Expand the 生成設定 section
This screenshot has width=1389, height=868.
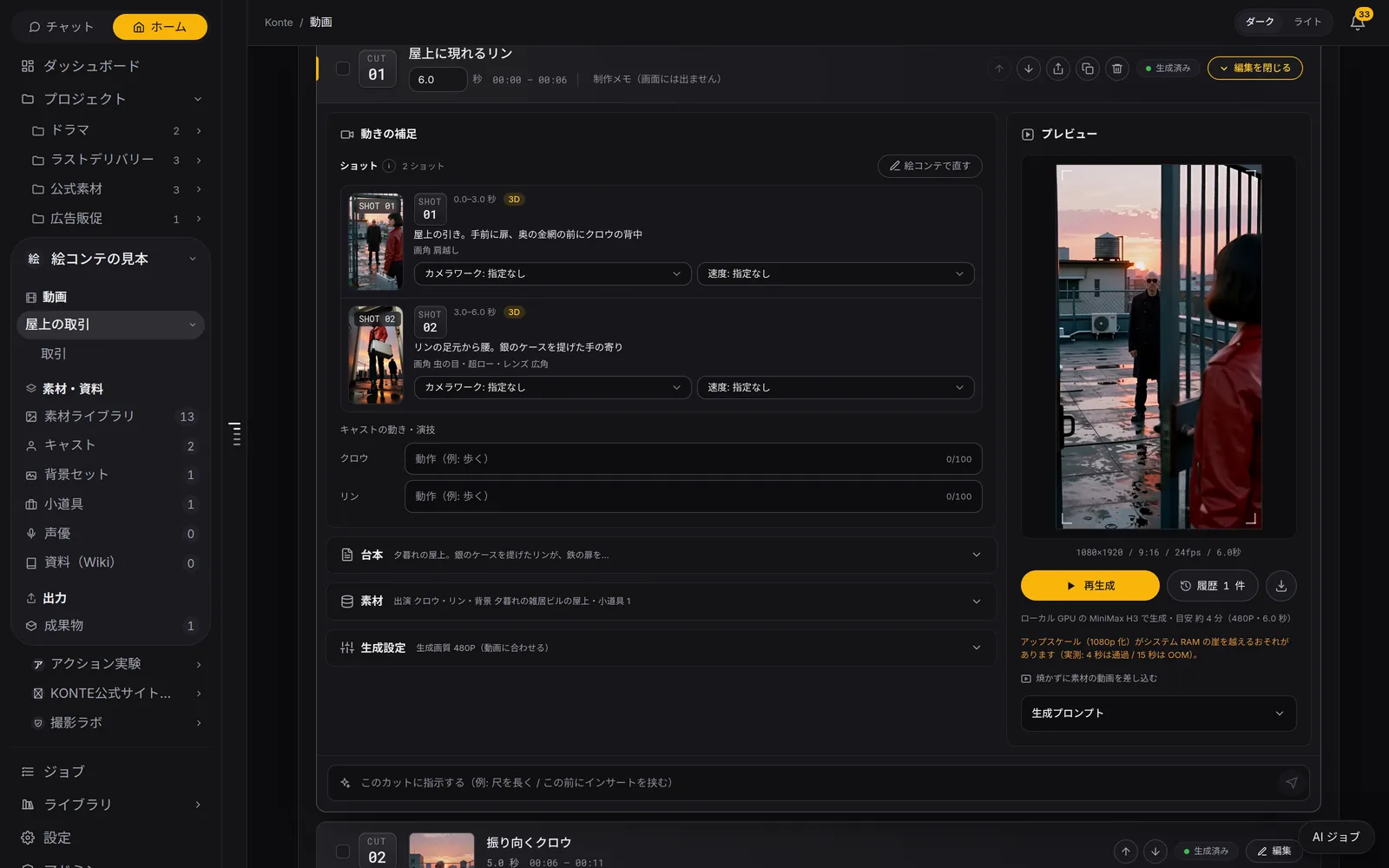click(661, 648)
